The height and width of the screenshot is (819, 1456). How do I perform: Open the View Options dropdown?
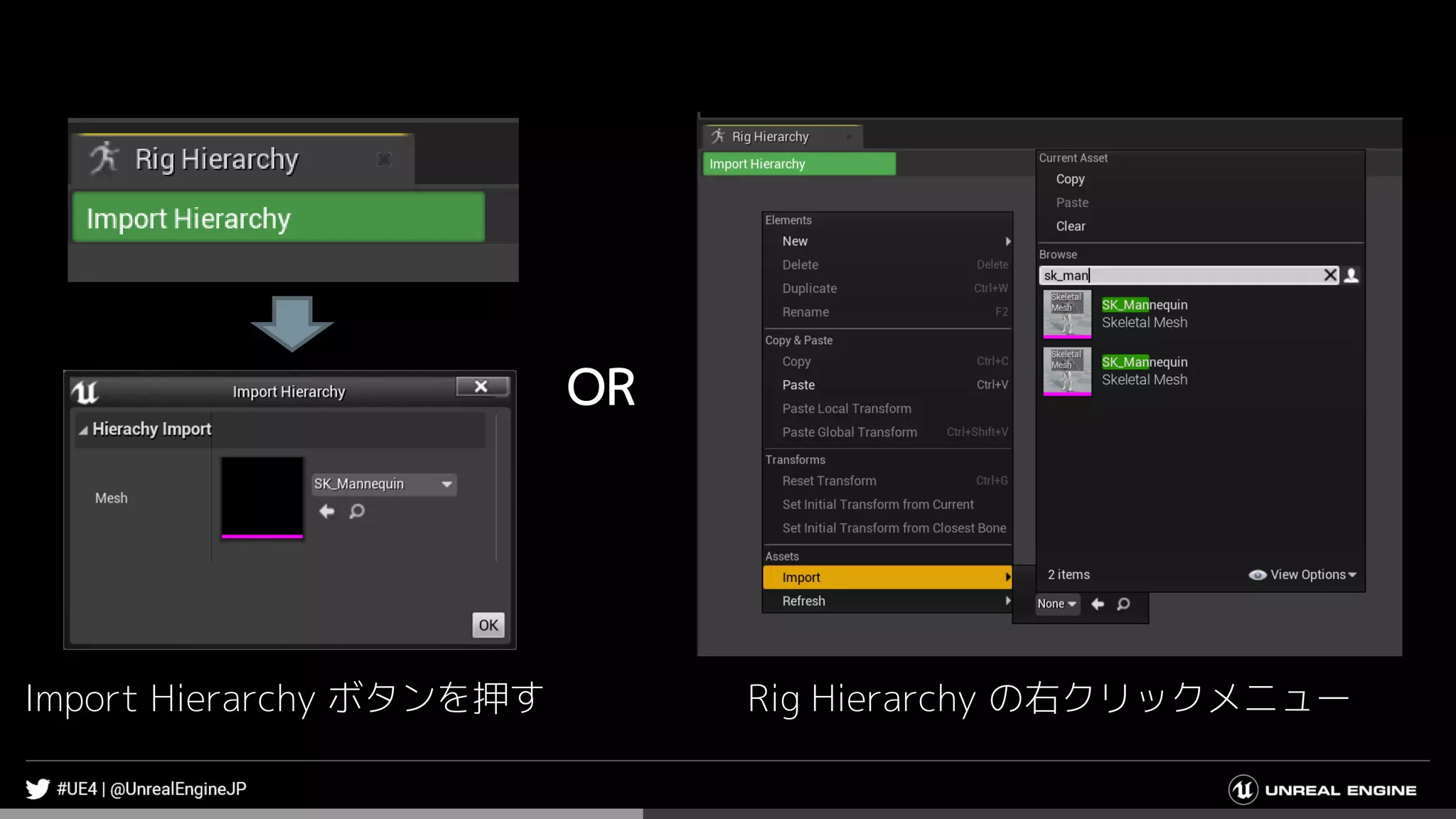tap(1303, 574)
